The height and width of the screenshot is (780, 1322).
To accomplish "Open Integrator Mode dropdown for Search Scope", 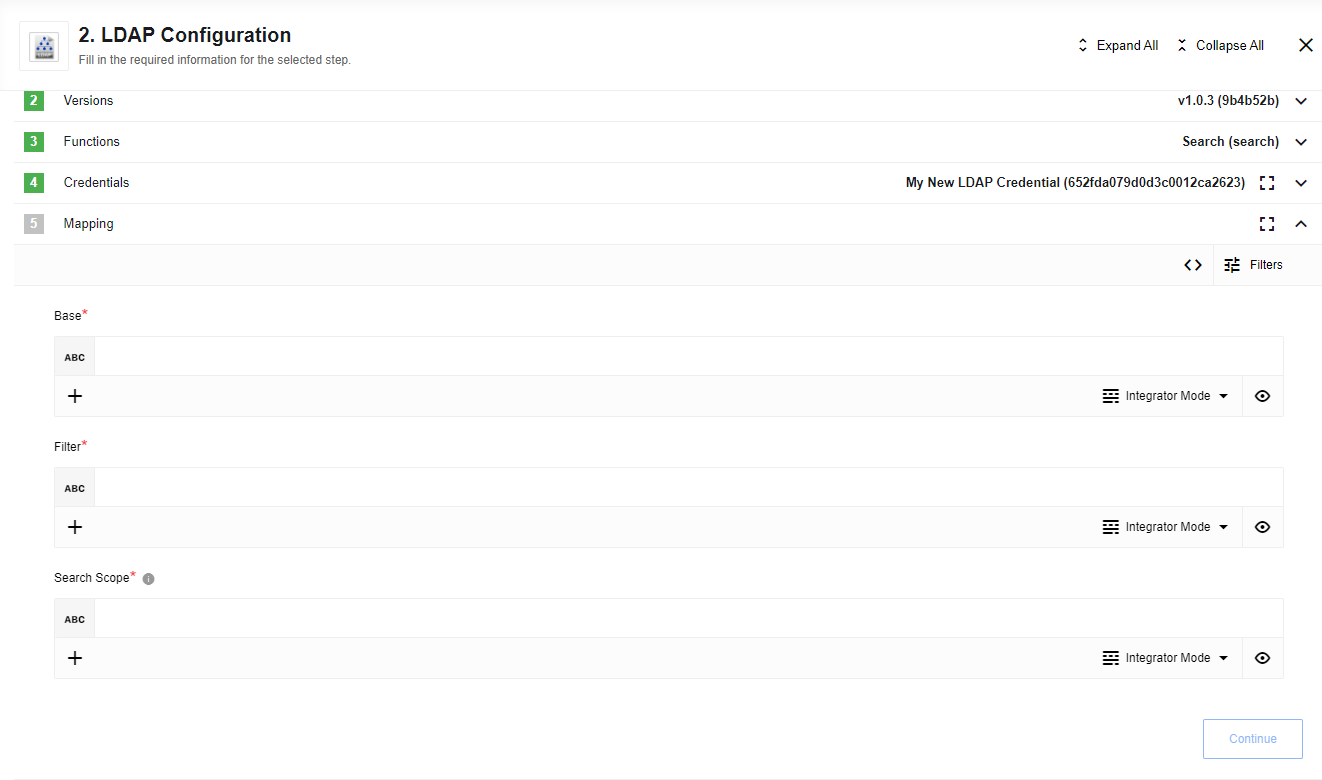I will click(1165, 658).
